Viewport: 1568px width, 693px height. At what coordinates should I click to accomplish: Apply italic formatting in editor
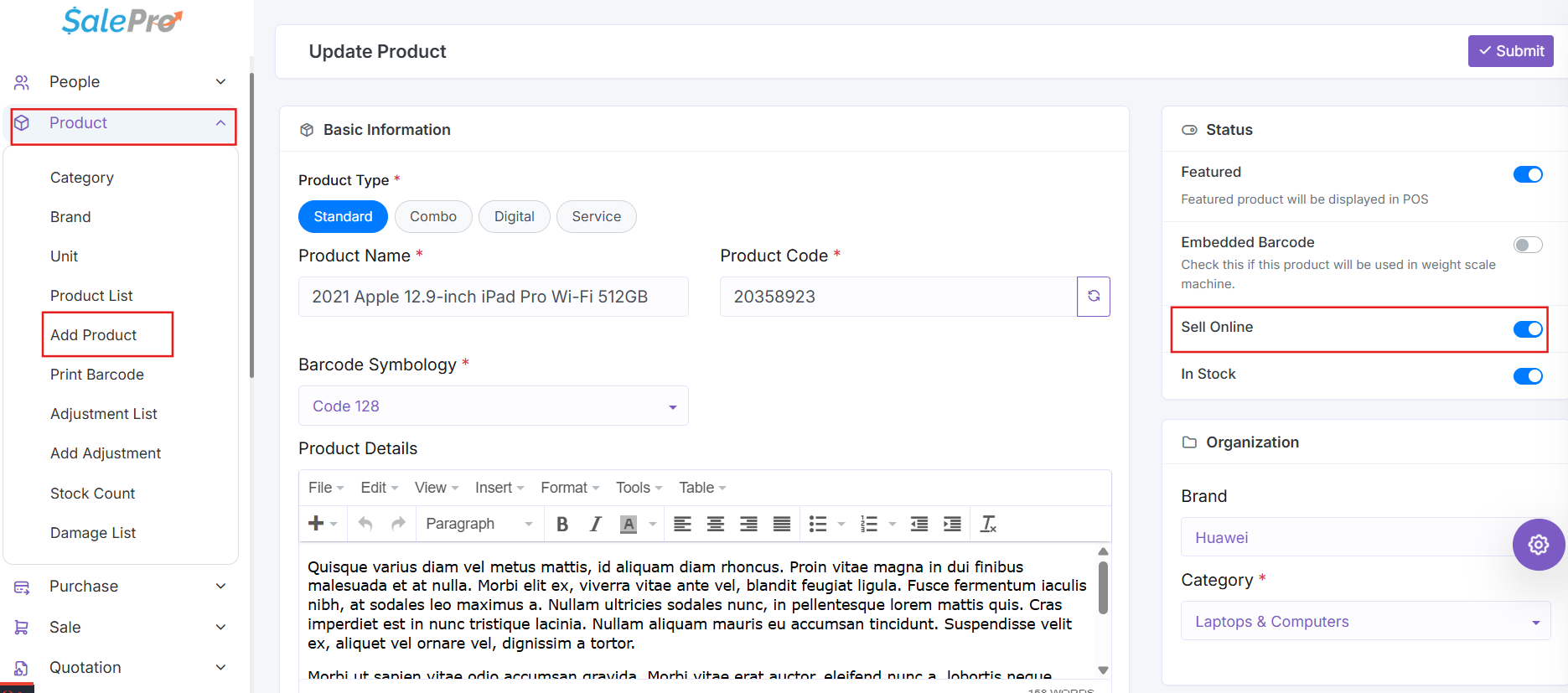pos(595,524)
